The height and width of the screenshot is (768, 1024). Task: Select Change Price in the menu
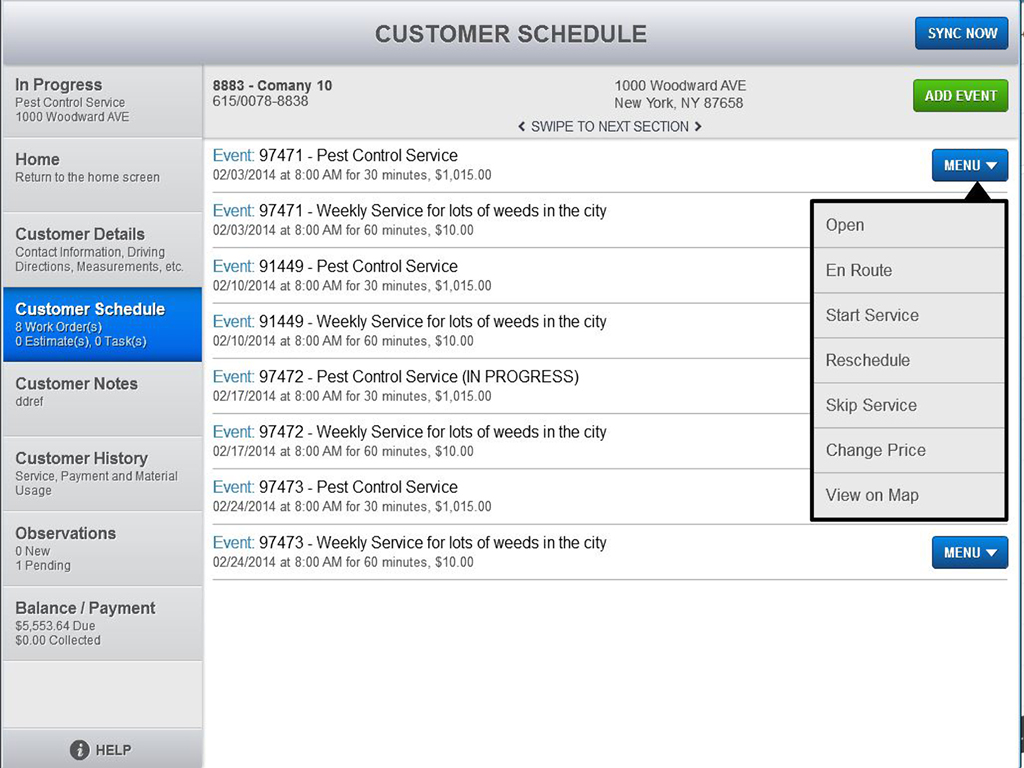(908, 451)
